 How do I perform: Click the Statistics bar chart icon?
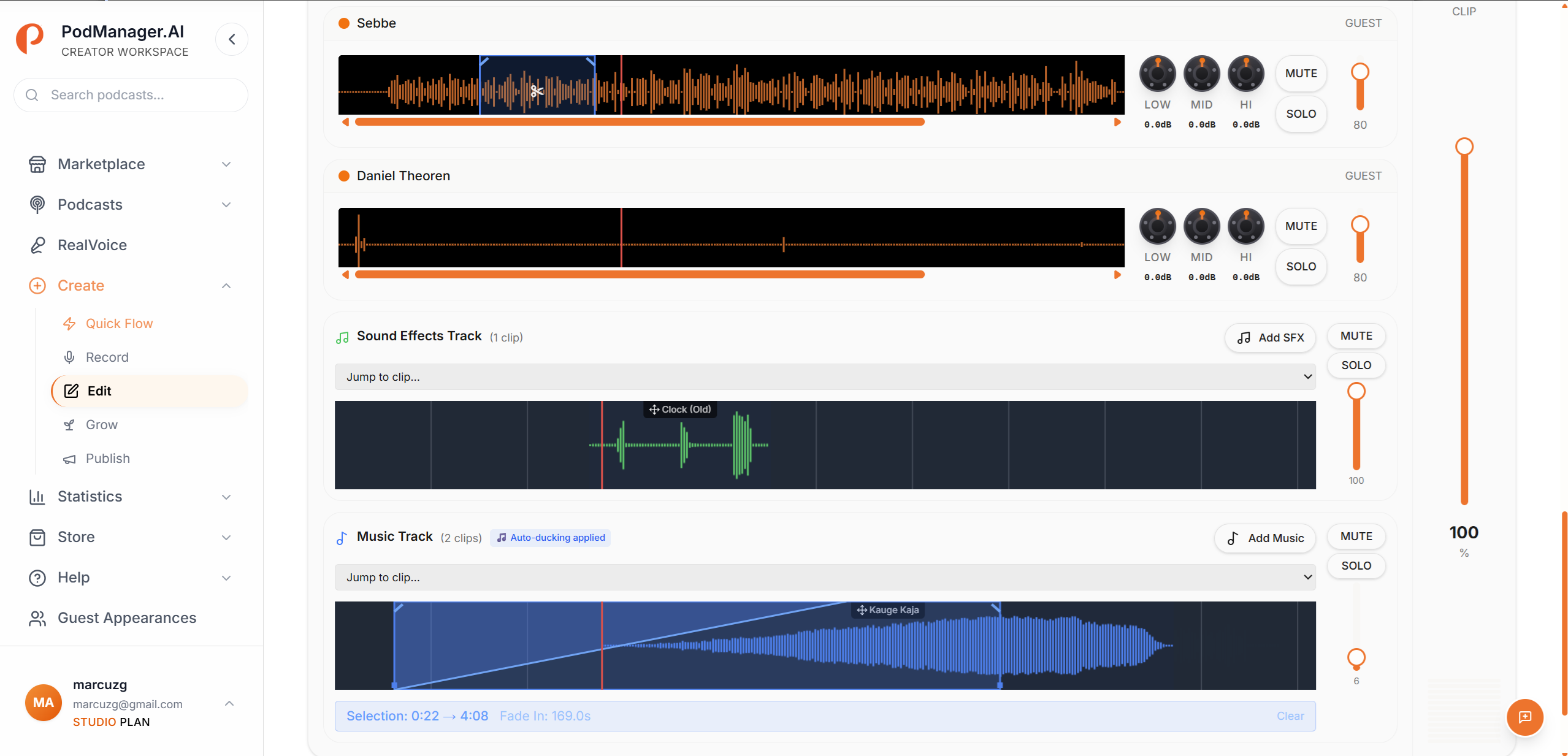(37, 497)
